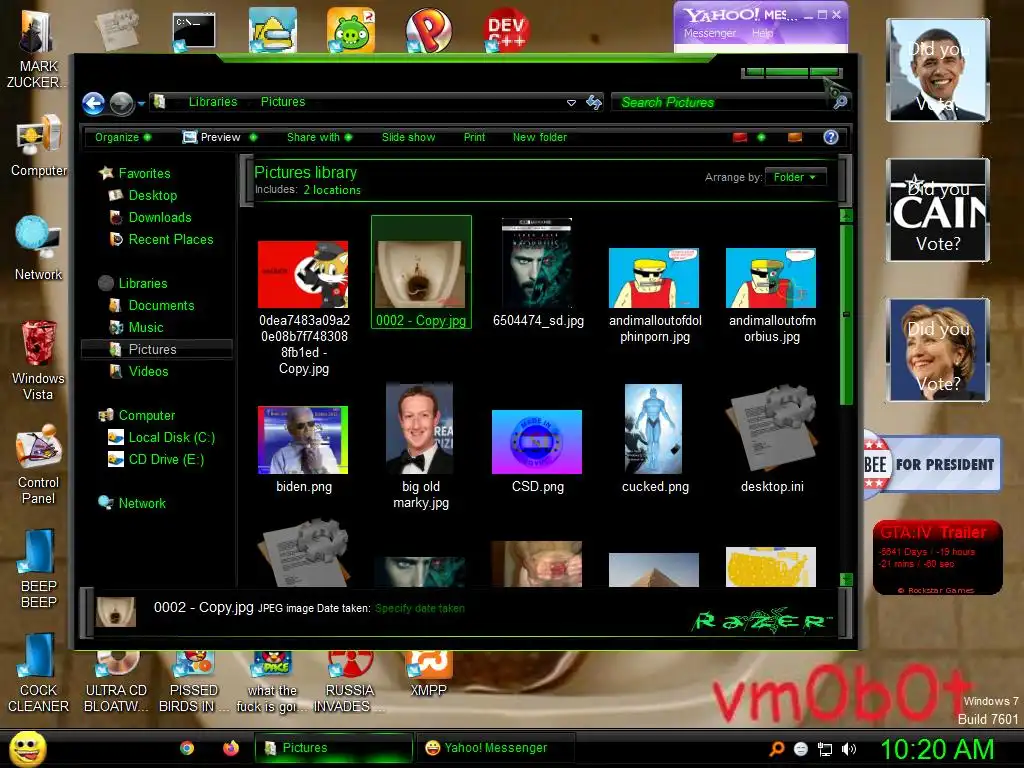This screenshot has width=1024, height=768.
Task: Open Messenger menu in Yahoo! Messenger window
Action: point(710,33)
